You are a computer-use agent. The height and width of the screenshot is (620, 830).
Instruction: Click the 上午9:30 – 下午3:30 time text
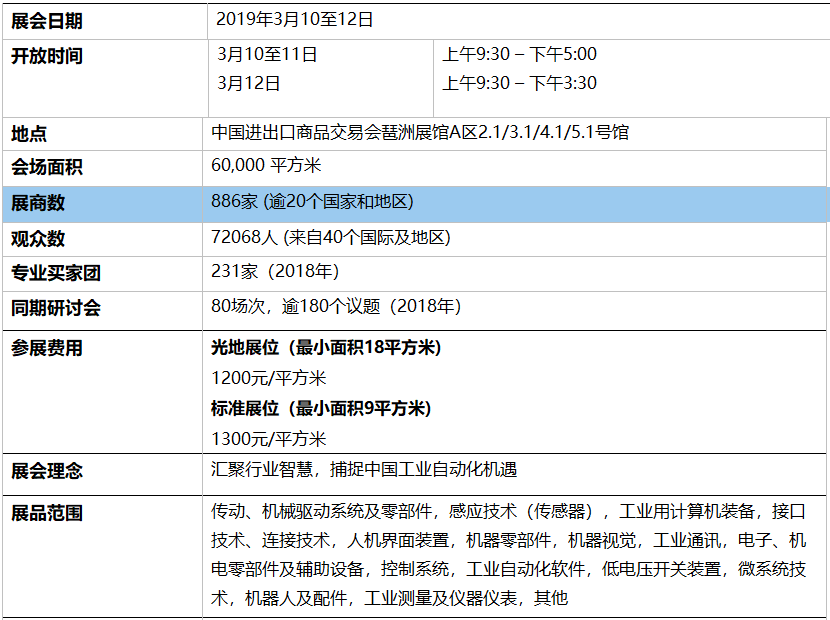coord(519,83)
